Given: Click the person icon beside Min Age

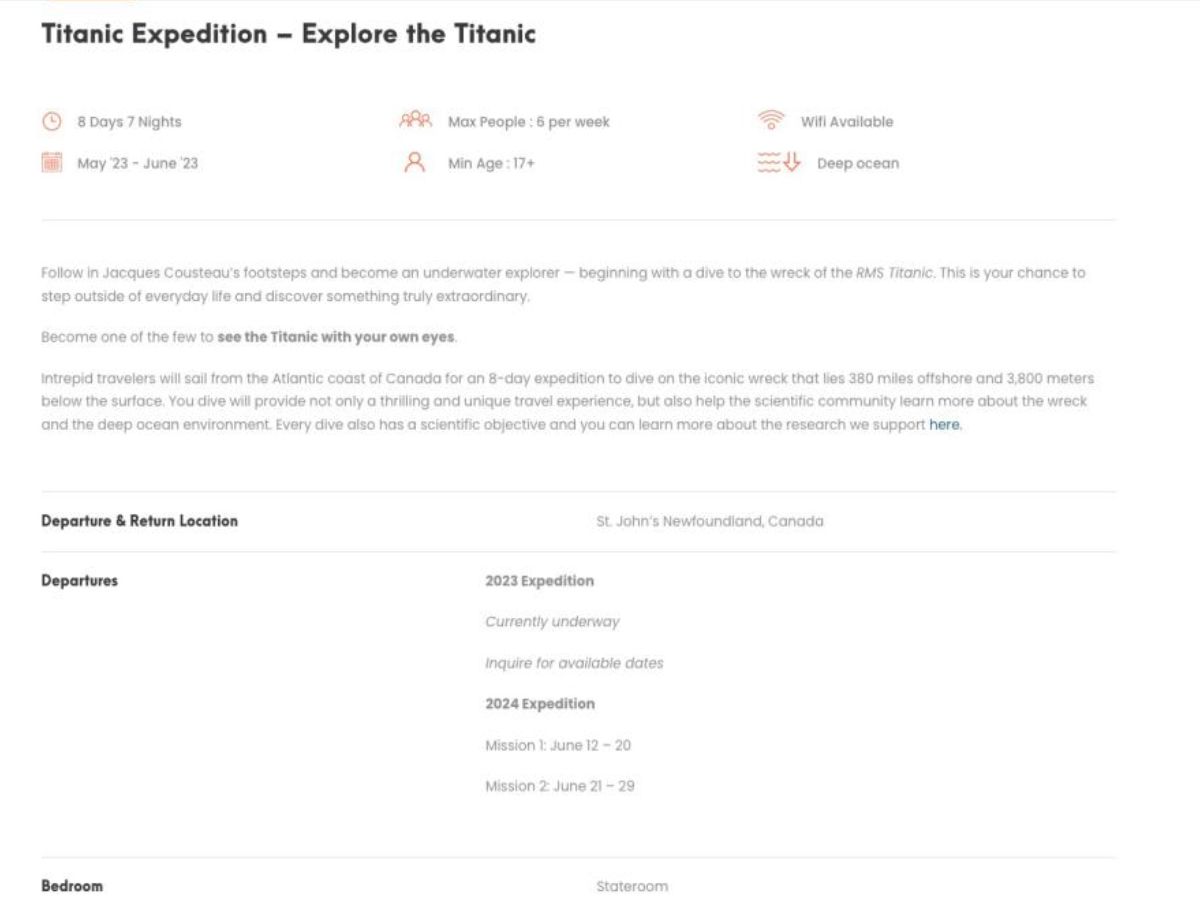Looking at the screenshot, I should pos(414,163).
